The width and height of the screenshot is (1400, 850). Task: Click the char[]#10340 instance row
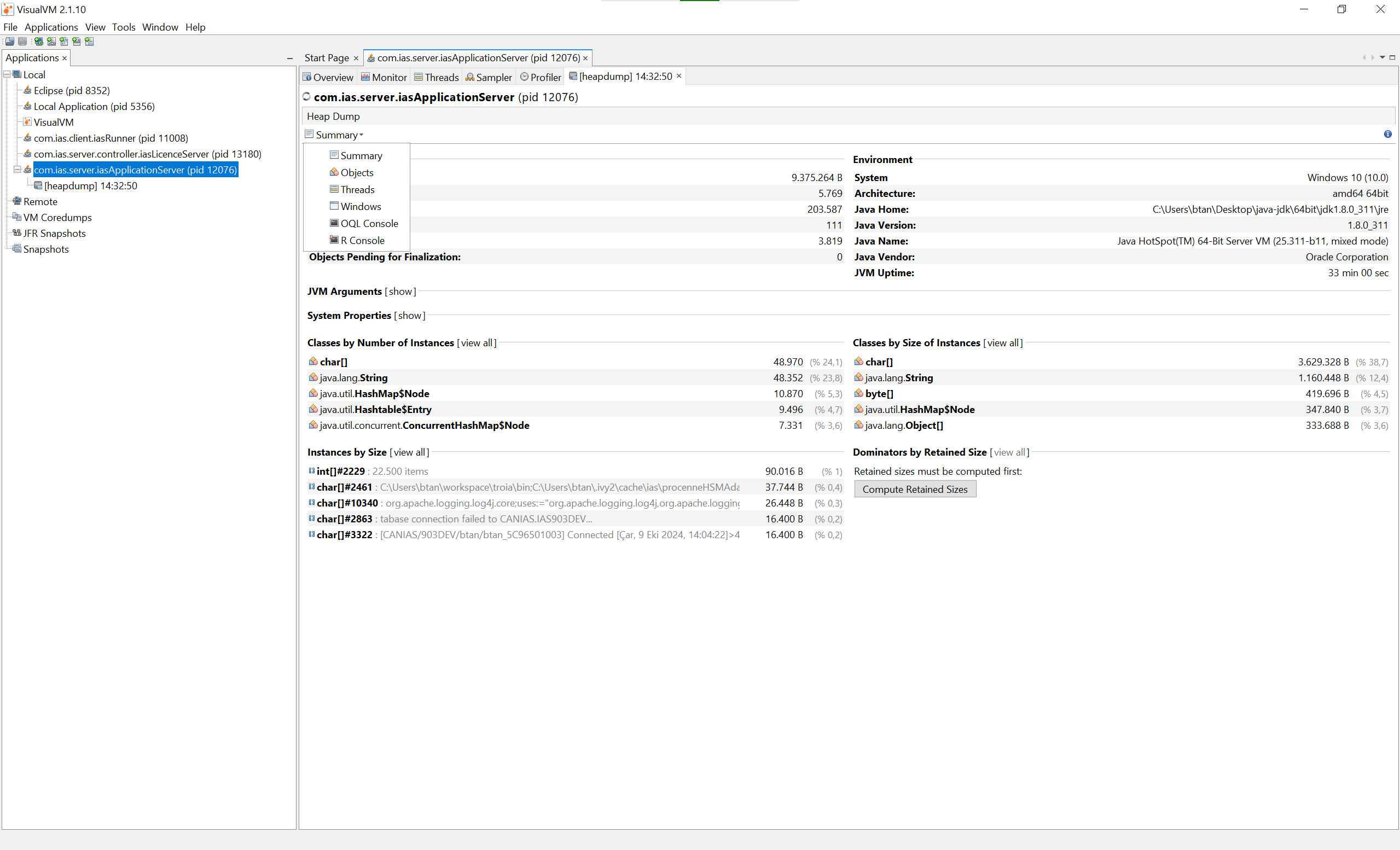pyautogui.click(x=575, y=503)
